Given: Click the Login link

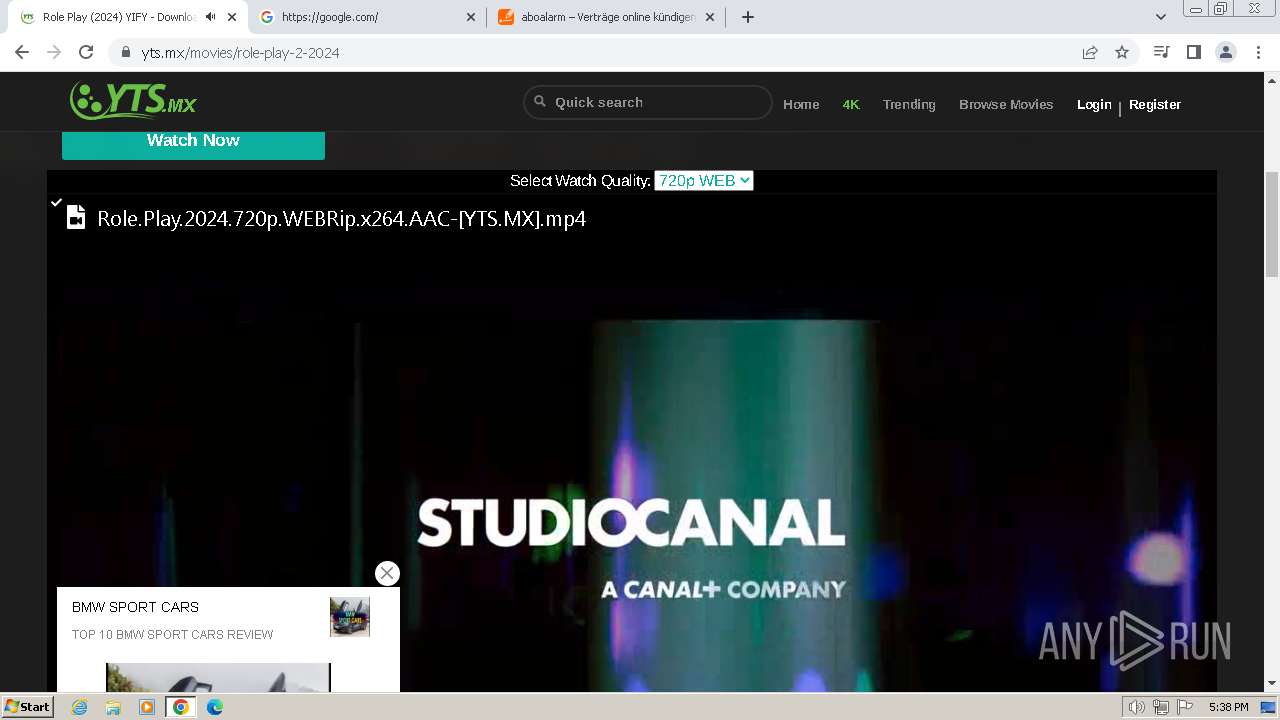Looking at the screenshot, I should [1094, 104].
